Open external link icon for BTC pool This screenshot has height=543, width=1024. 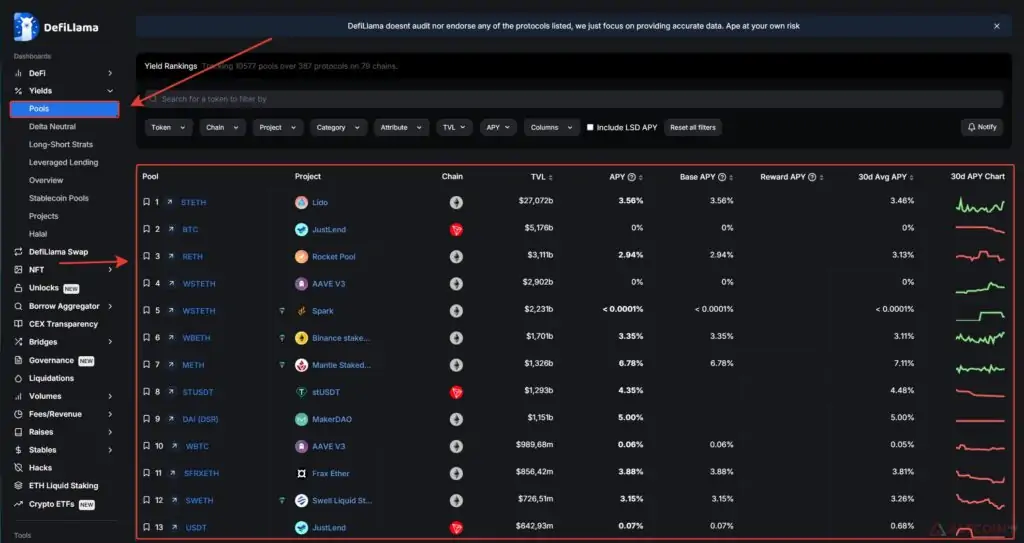(x=170, y=229)
